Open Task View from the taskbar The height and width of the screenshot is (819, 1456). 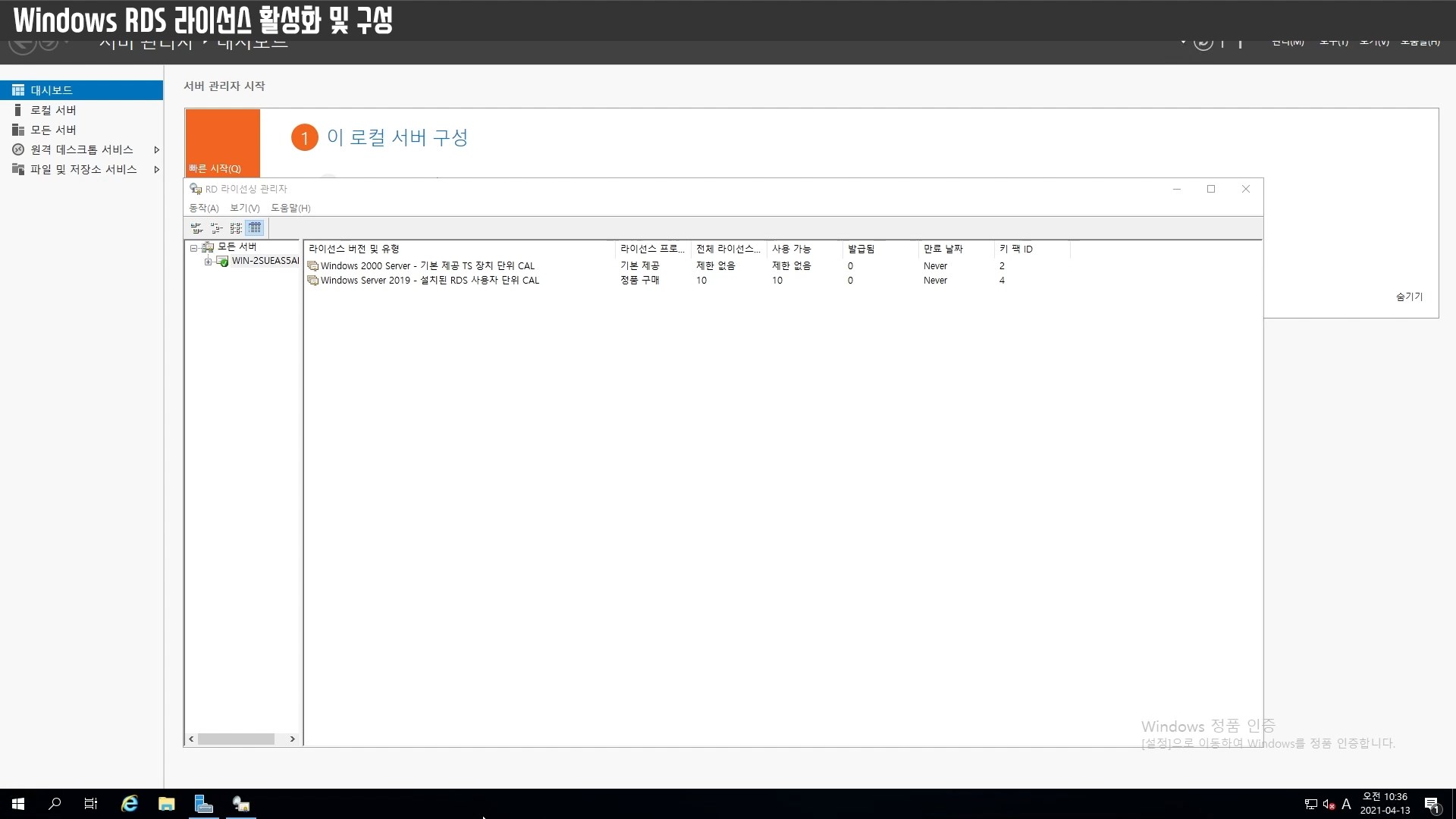click(91, 804)
